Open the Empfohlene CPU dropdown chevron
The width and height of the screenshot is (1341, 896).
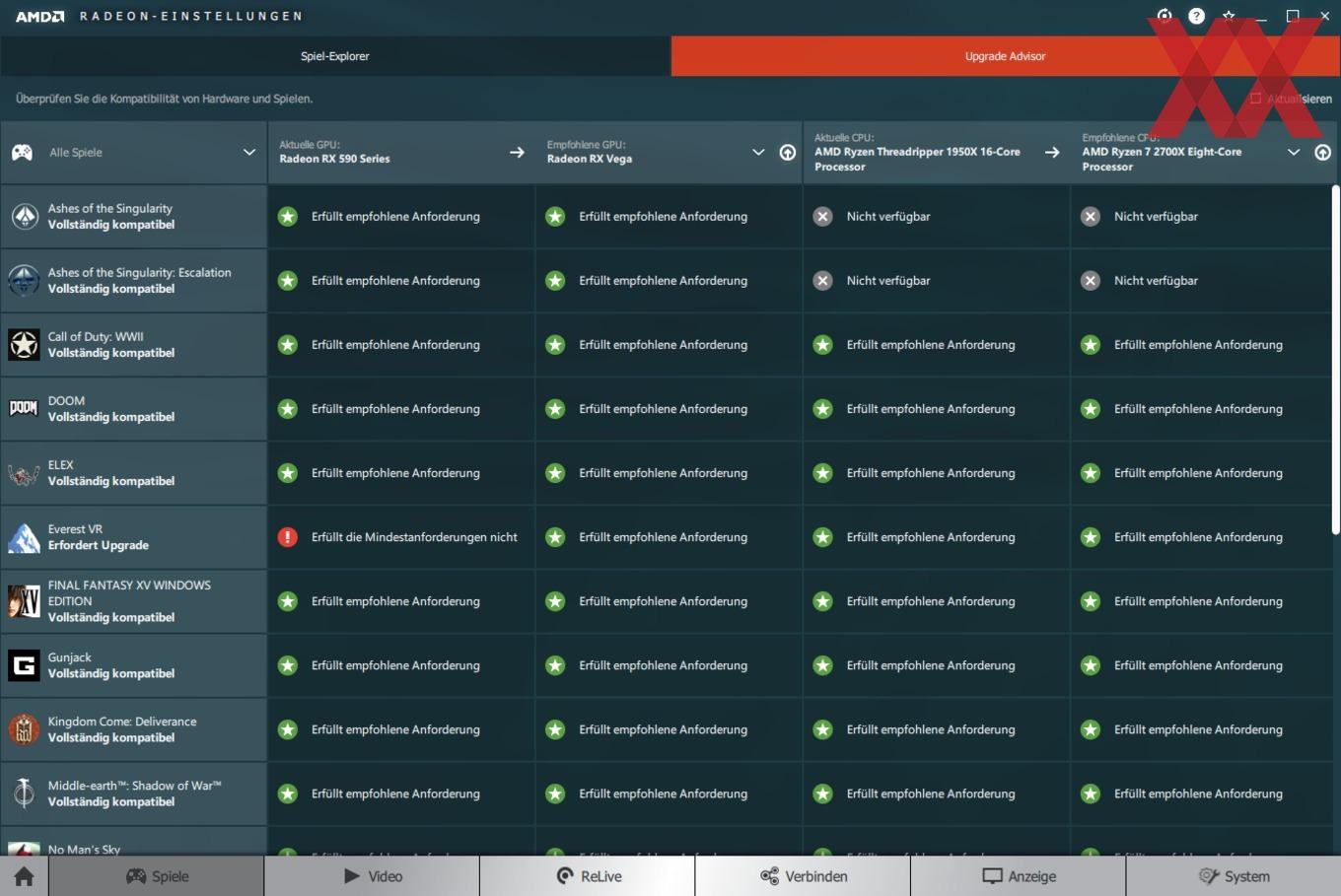(1294, 152)
